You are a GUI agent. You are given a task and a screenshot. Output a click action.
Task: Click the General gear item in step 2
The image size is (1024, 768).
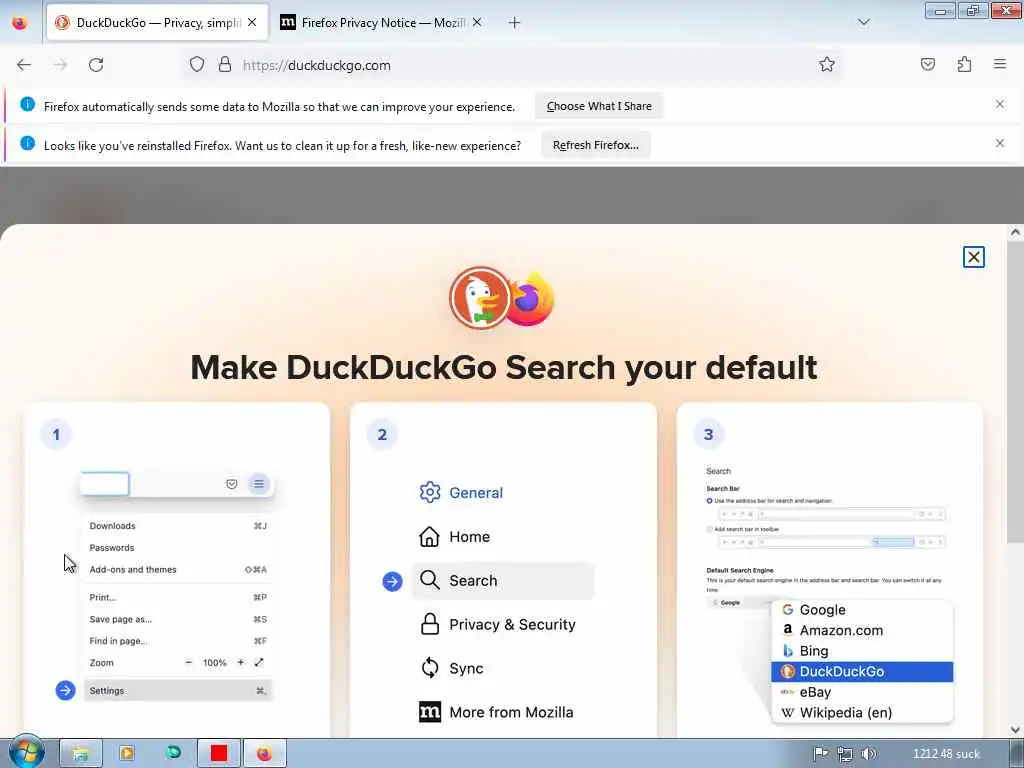(x=461, y=492)
